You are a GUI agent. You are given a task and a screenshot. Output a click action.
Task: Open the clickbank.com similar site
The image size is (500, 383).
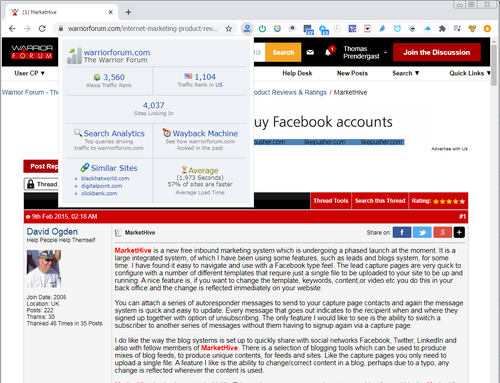[x=99, y=193]
